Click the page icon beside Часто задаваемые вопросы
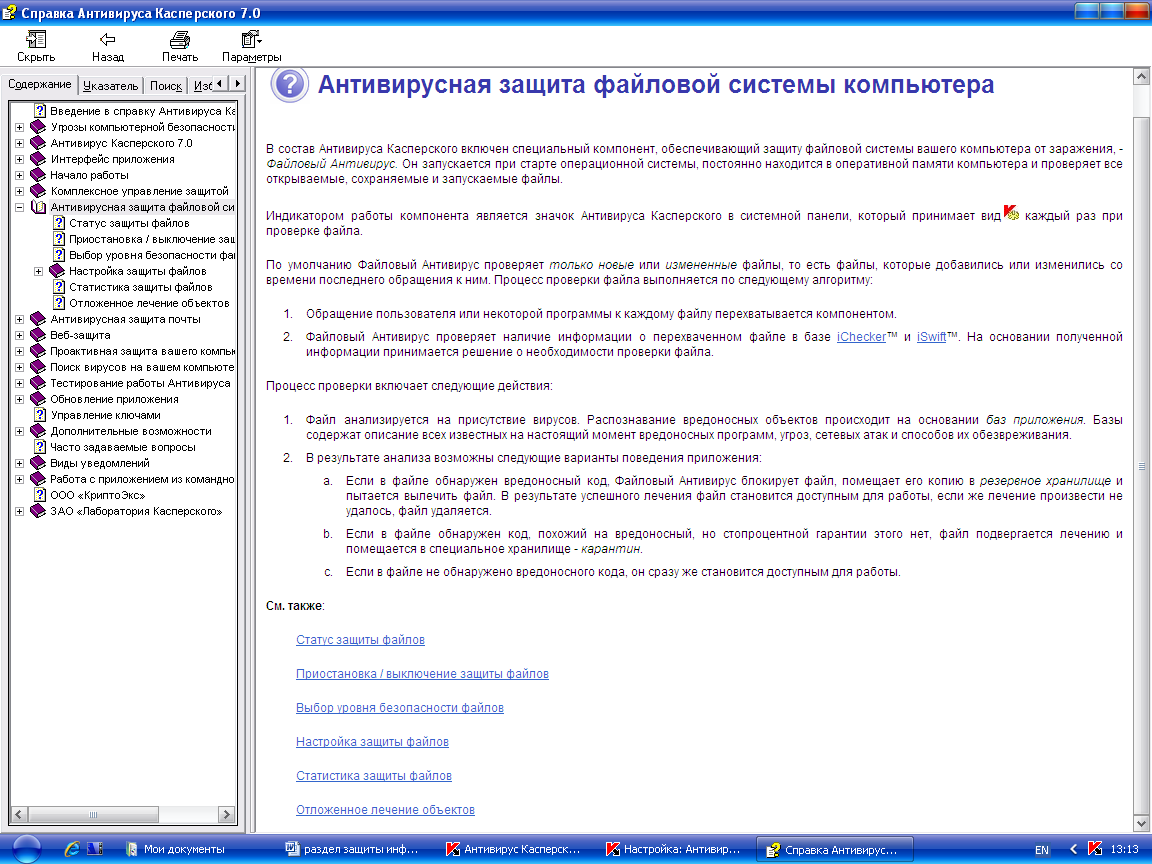The width and height of the screenshot is (1152, 864). tap(40, 447)
